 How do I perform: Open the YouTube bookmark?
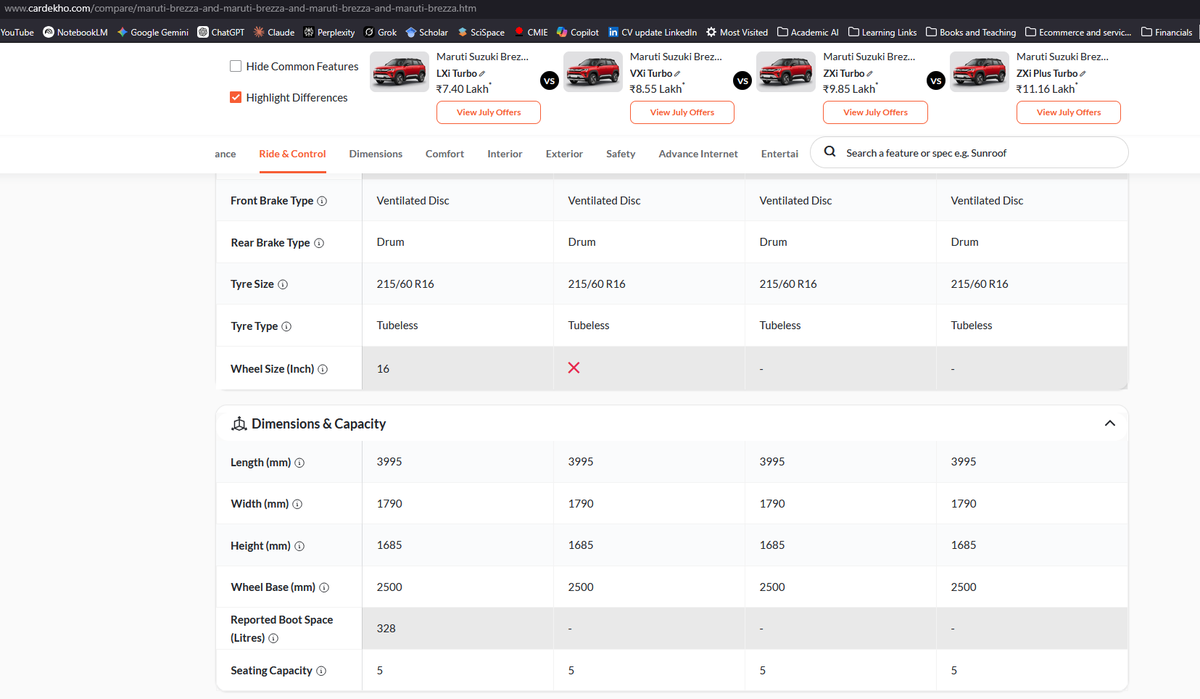pos(17,32)
